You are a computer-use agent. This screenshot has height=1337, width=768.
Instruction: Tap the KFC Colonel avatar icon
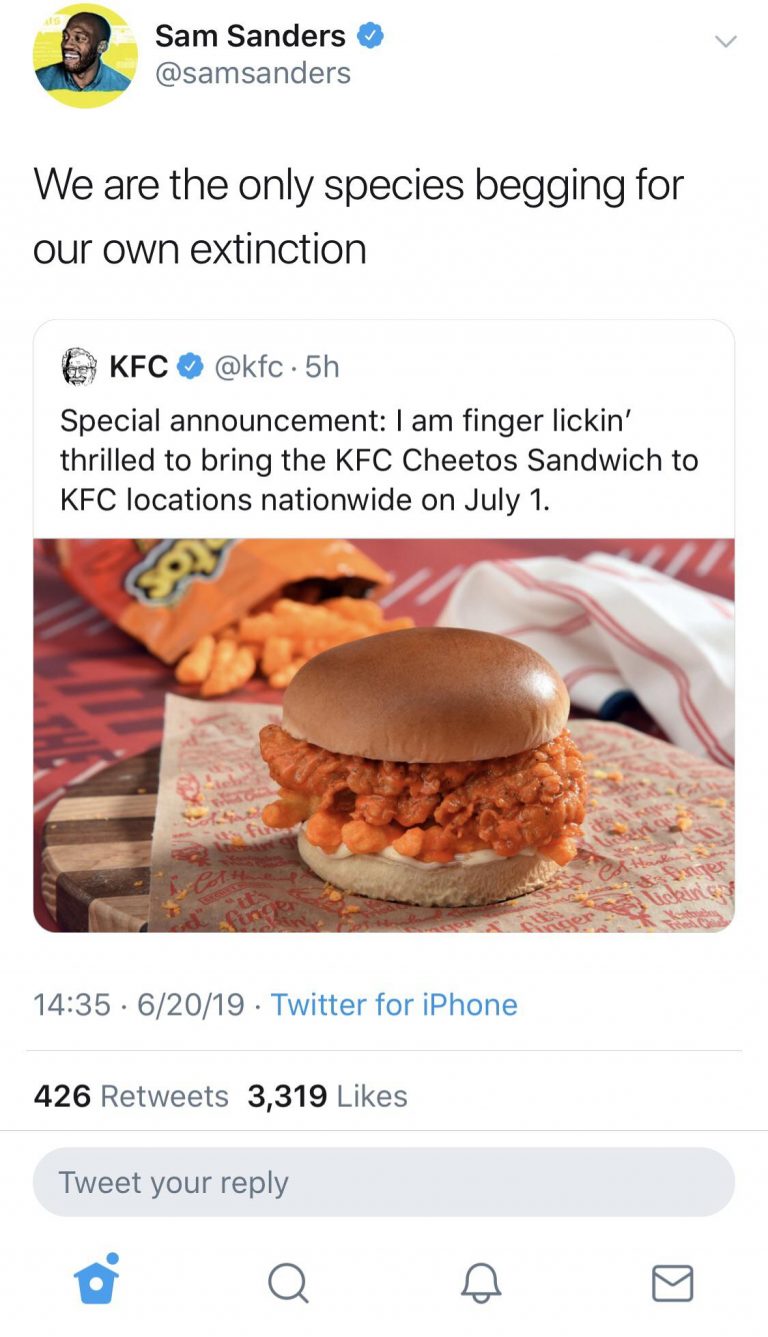point(79,367)
